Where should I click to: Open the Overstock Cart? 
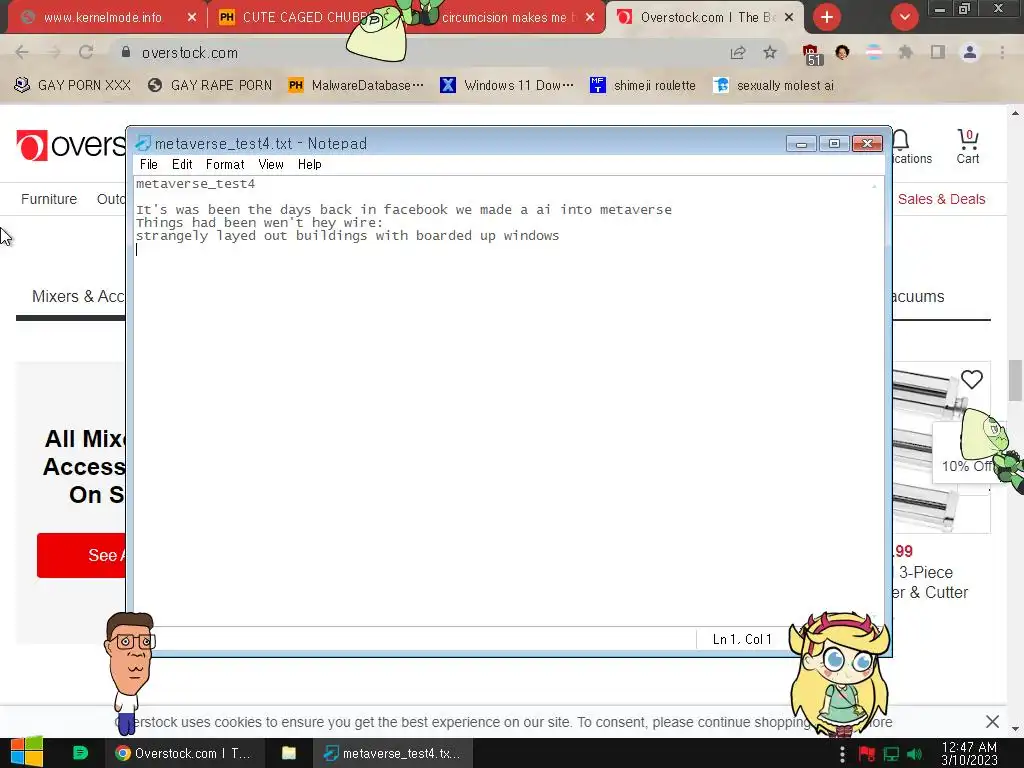coord(968,146)
